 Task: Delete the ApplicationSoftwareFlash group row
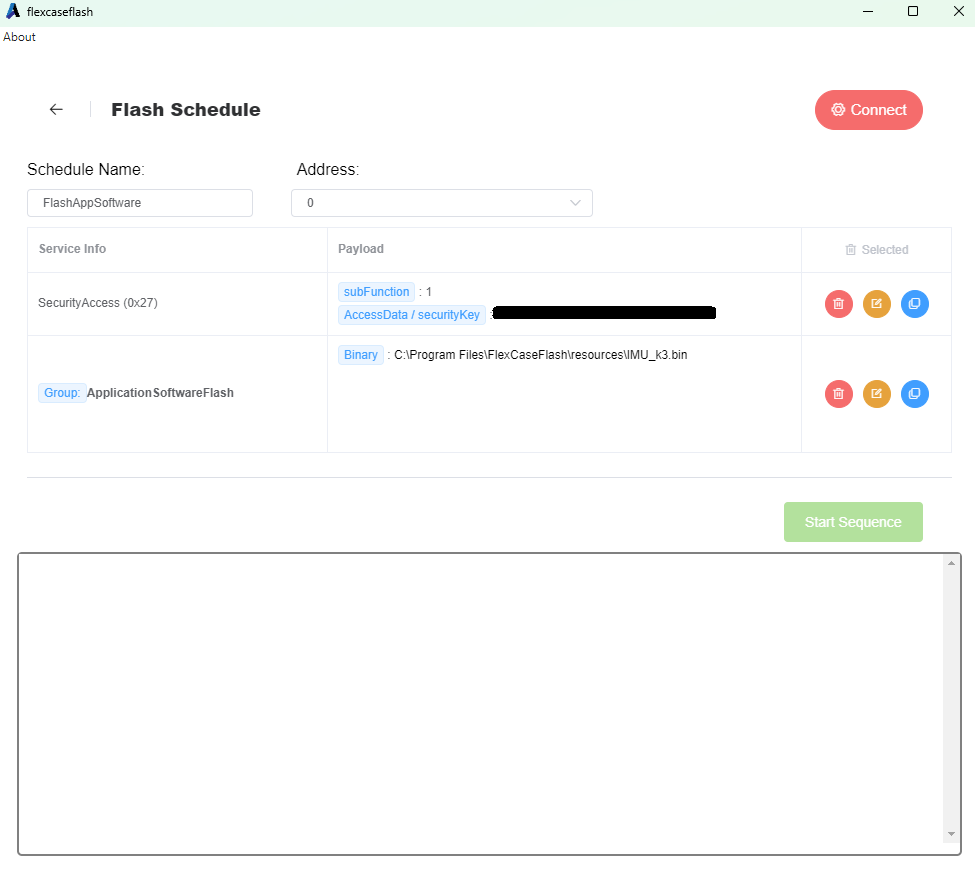click(838, 394)
